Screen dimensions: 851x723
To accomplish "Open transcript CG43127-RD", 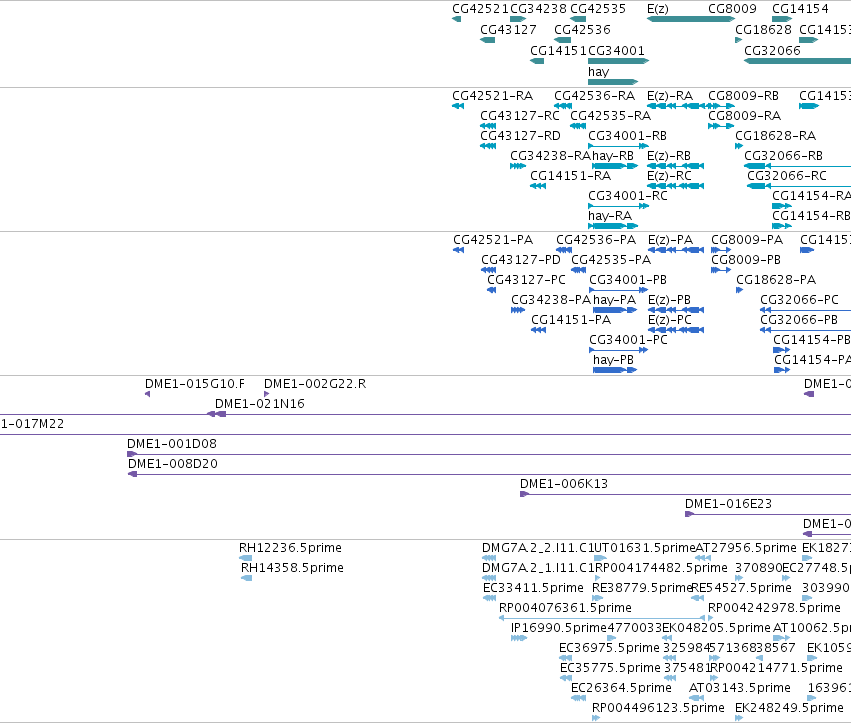I will click(x=520, y=136).
